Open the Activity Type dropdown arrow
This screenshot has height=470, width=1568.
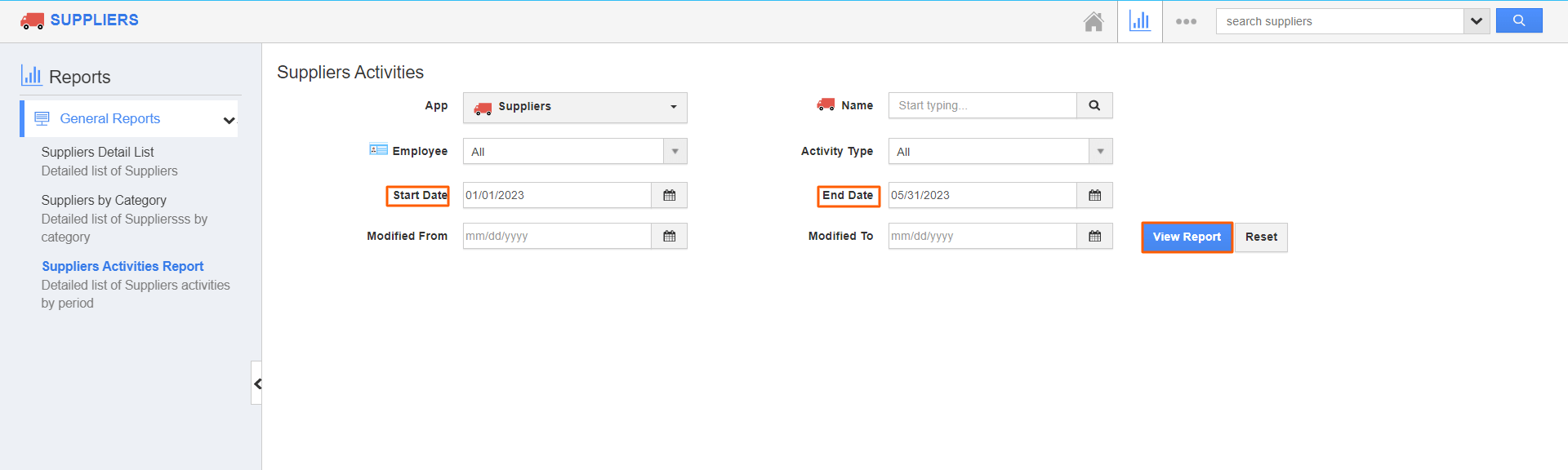point(1100,152)
